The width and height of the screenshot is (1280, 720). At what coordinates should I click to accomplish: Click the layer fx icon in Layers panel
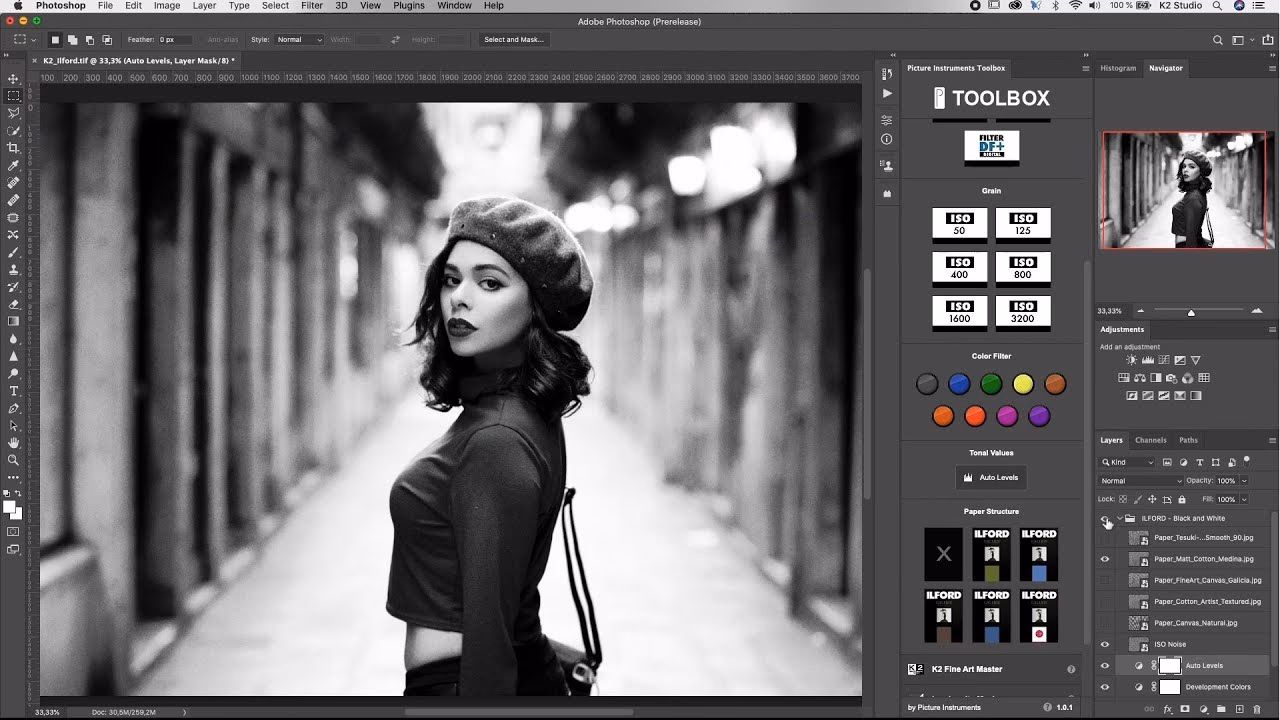pyautogui.click(x=1168, y=709)
